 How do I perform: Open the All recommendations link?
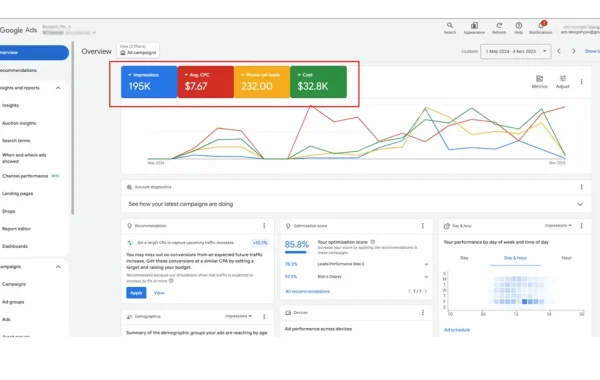307,292
